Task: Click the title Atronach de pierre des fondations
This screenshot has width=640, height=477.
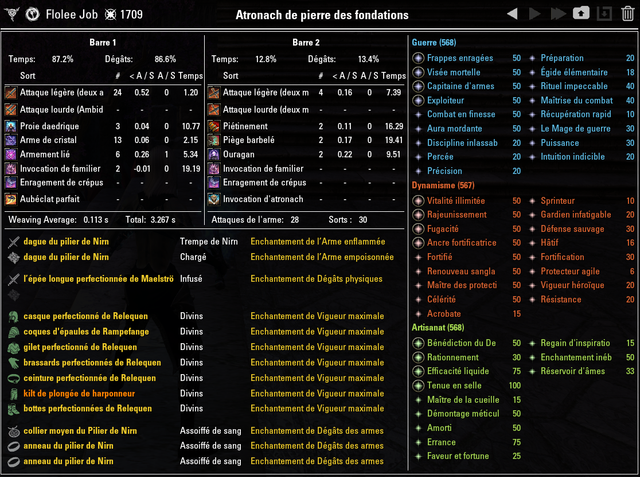Action: (322, 15)
